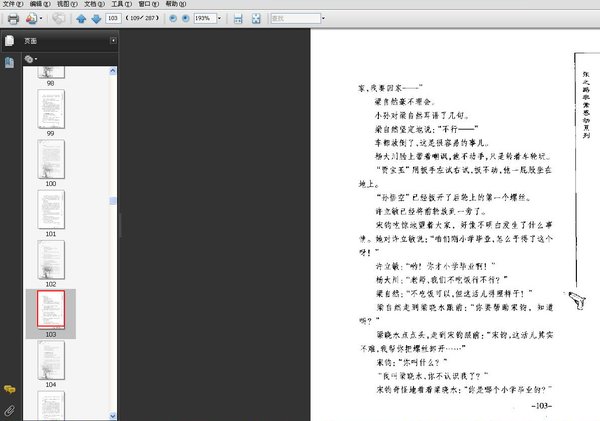Viewport: 600px width, 421px height.
Task: Select the page 101 thumbnail
Action: point(51,208)
